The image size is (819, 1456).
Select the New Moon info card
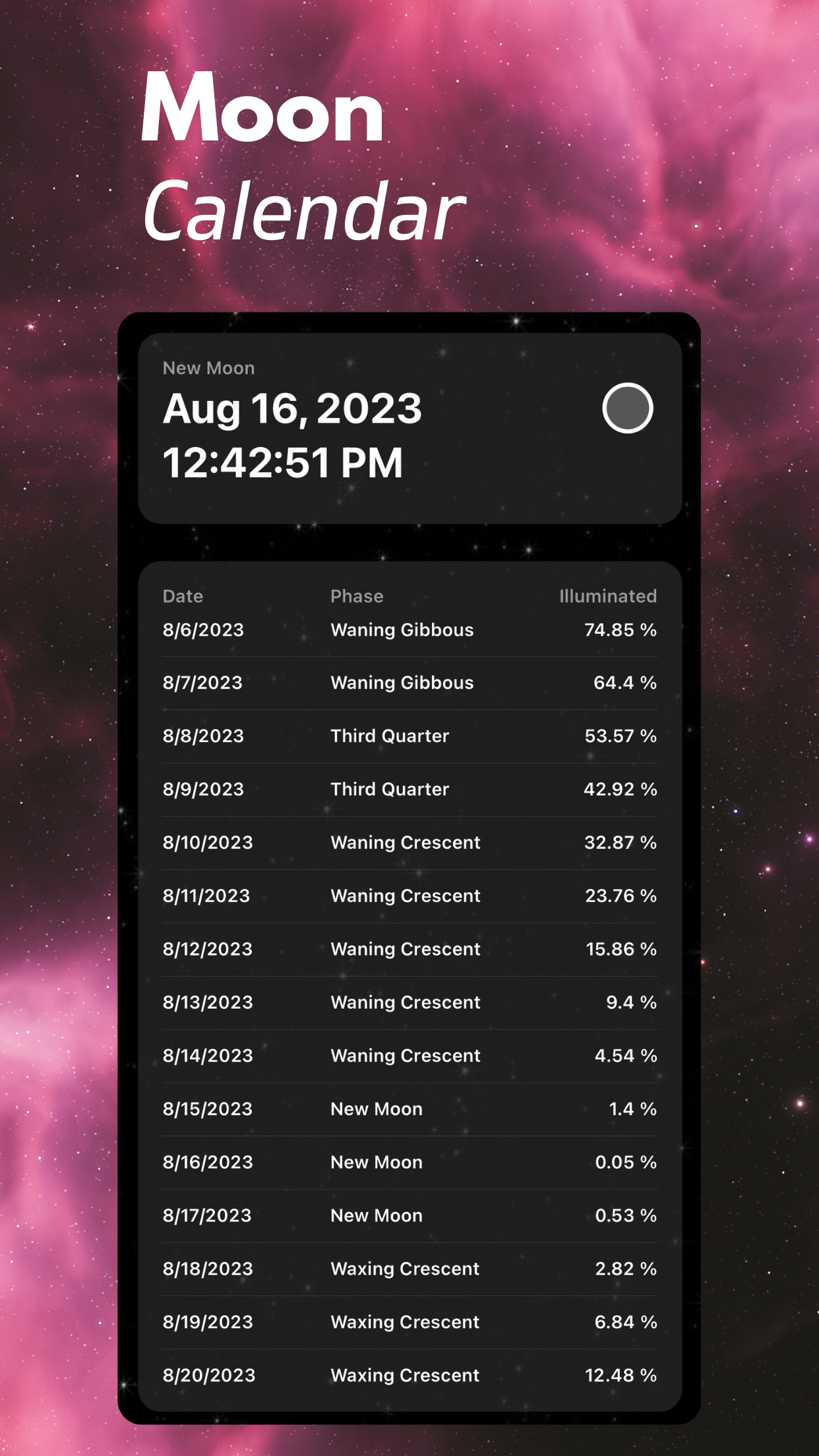click(x=409, y=429)
